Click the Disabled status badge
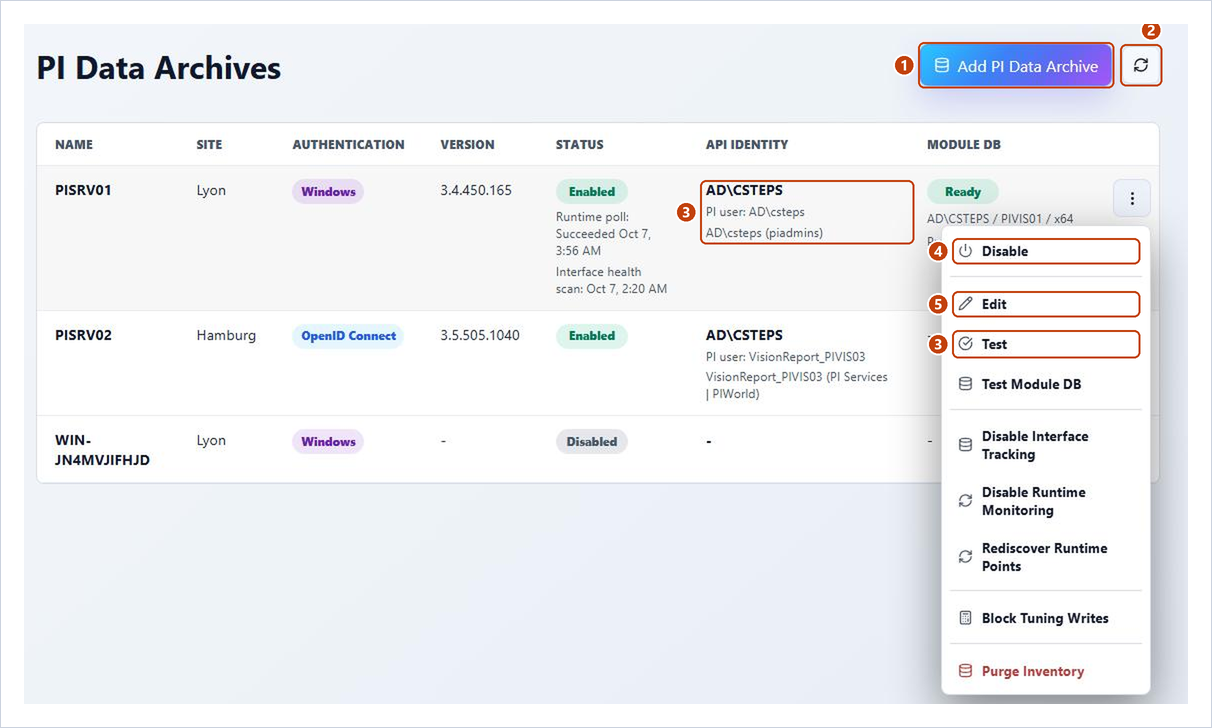This screenshot has width=1212, height=728. click(x=592, y=441)
